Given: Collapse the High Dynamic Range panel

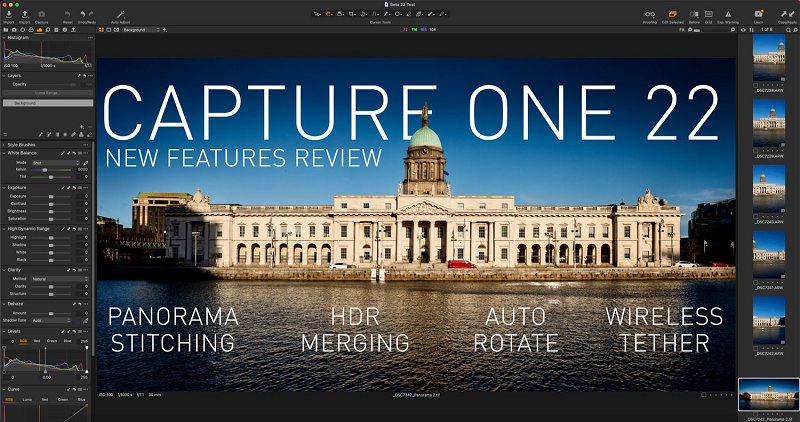Looking at the screenshot, I should click(x=4, y=229).
